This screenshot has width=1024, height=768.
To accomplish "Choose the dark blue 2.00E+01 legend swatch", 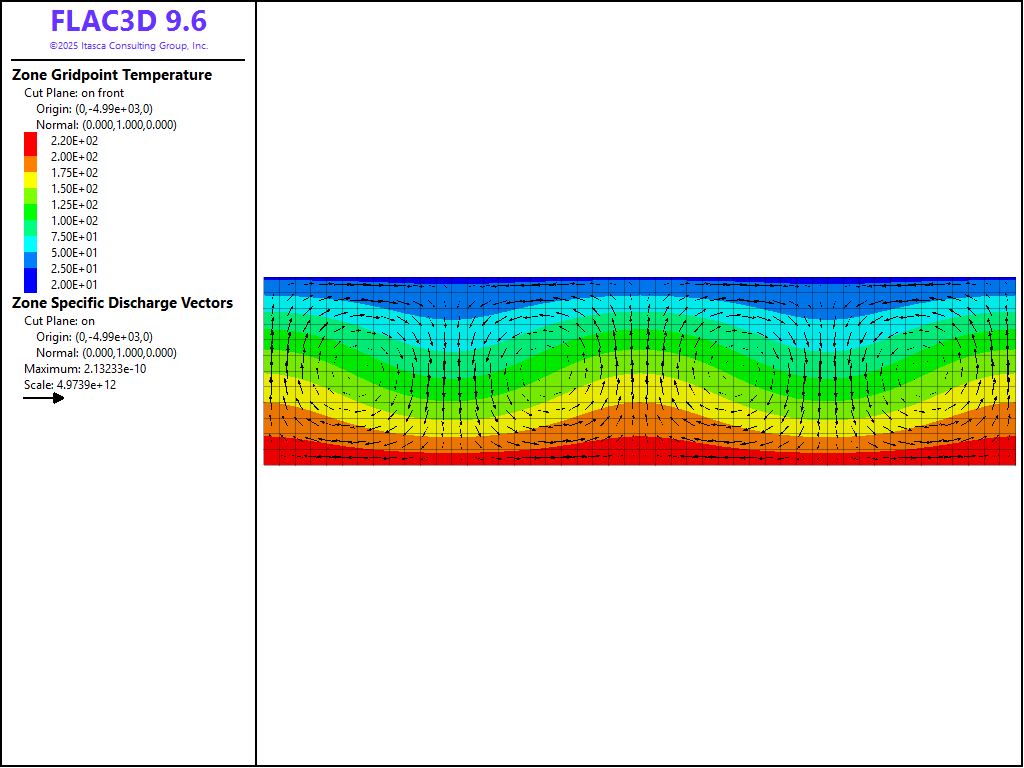I will click(30, 285).
